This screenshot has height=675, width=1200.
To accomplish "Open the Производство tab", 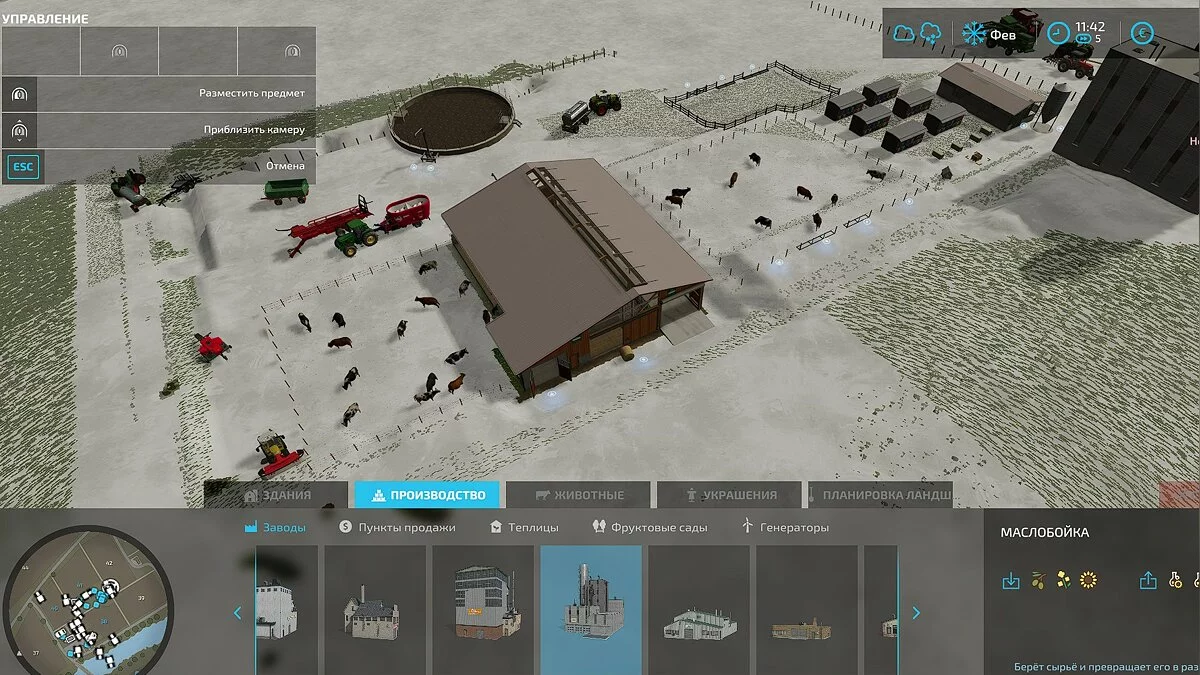I will (x=427, y=495).
